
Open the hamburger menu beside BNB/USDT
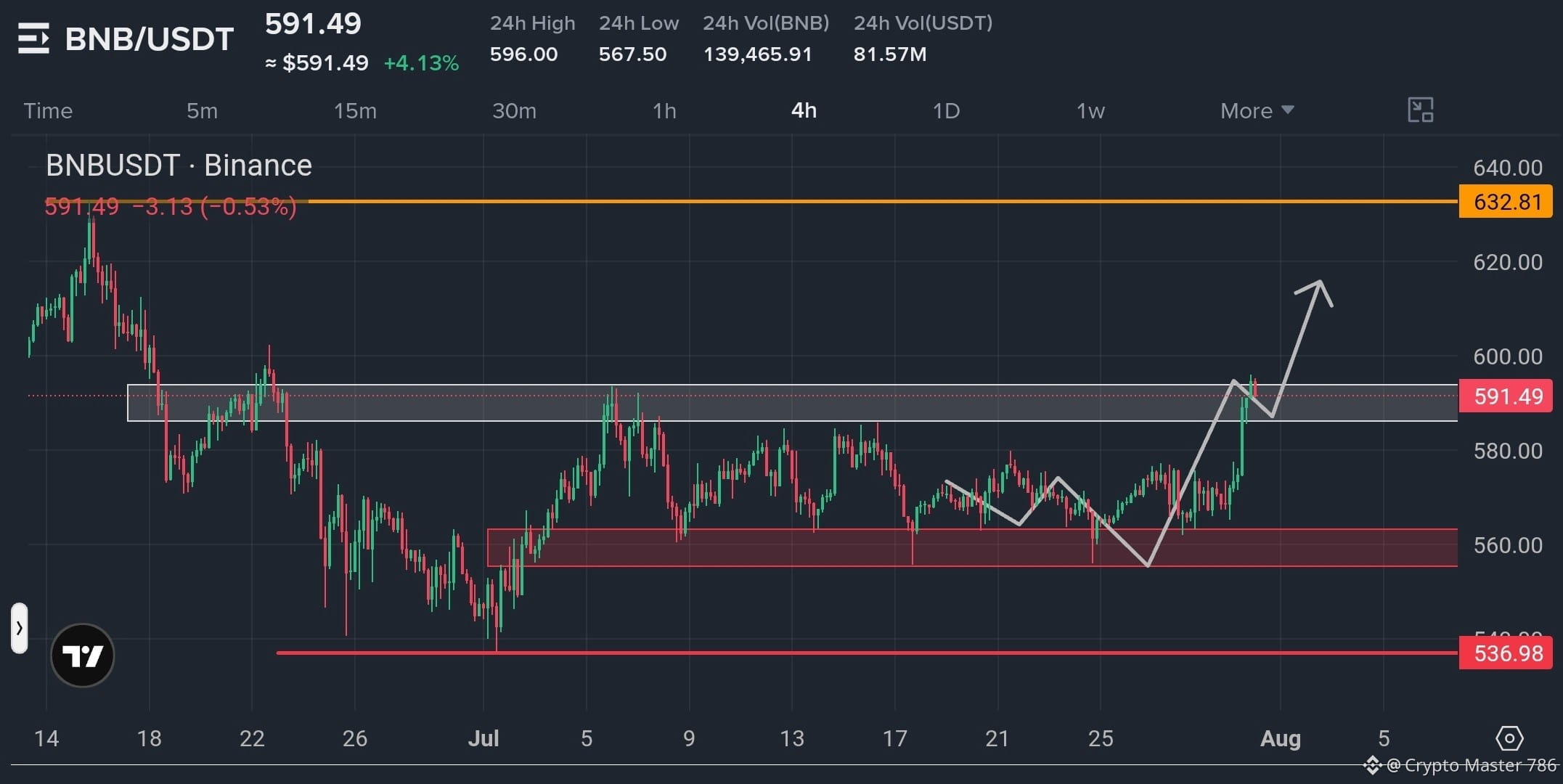tap(33, 38)
